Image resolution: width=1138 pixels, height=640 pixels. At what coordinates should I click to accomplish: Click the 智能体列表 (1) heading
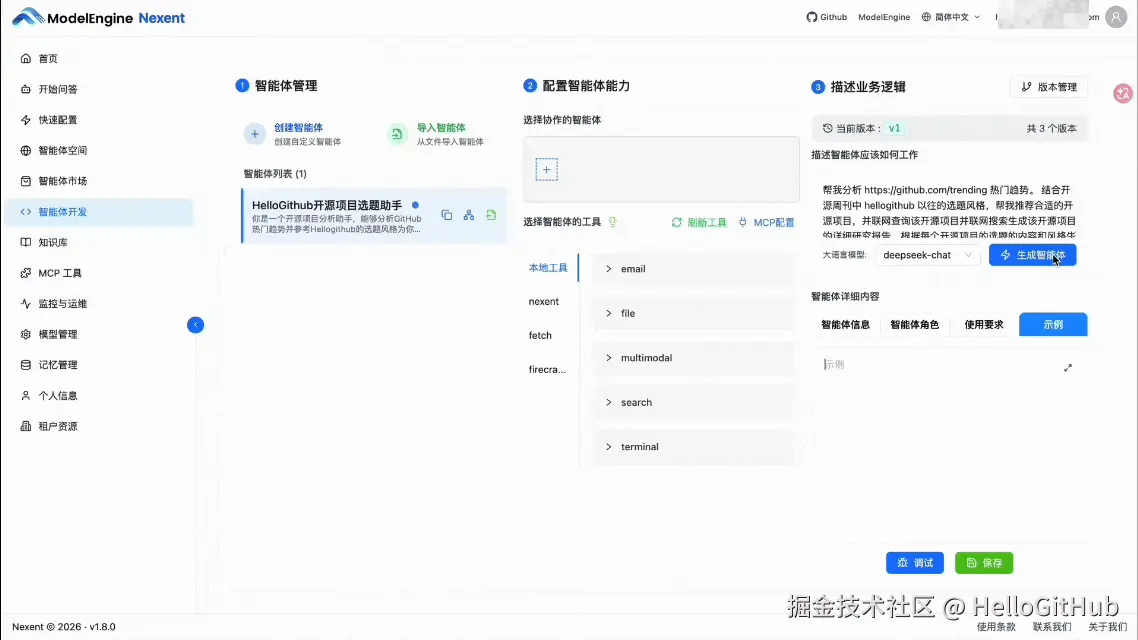[x=275, y=174]
